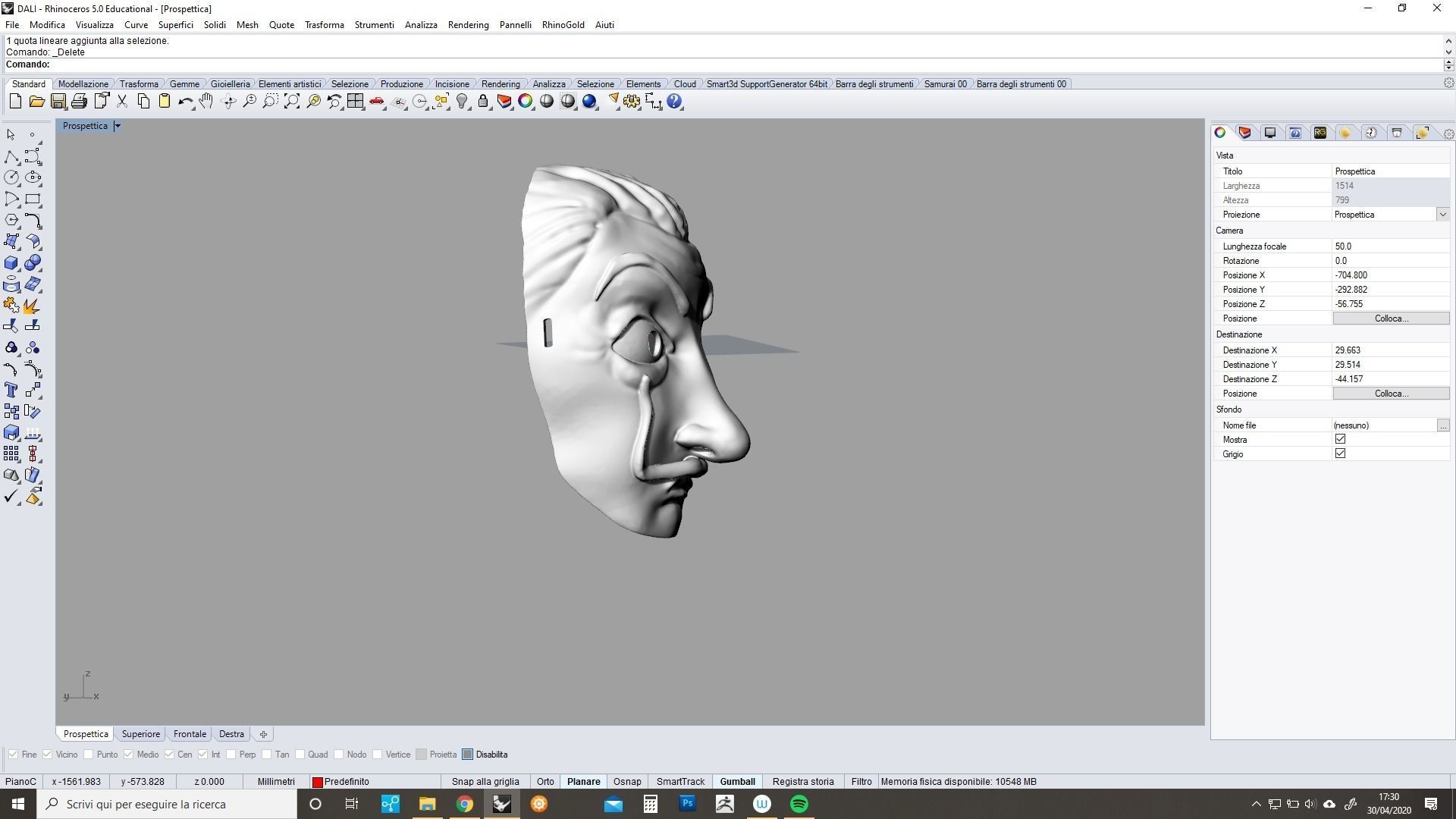Click the Paste clipboard icon
This screenshot has height=819, width=1456.
tap(164, 102)
